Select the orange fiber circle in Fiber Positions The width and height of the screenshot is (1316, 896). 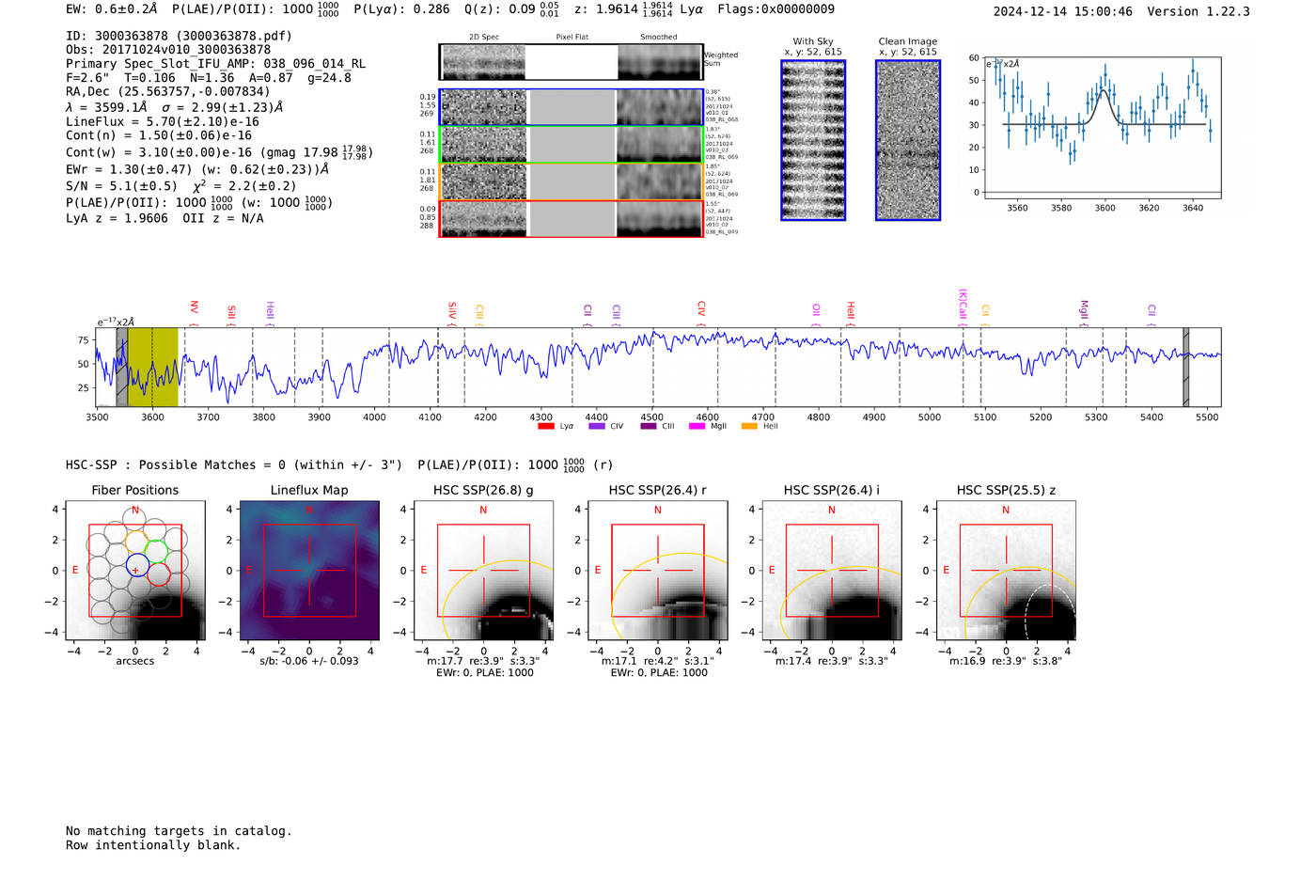pos(135,542)
